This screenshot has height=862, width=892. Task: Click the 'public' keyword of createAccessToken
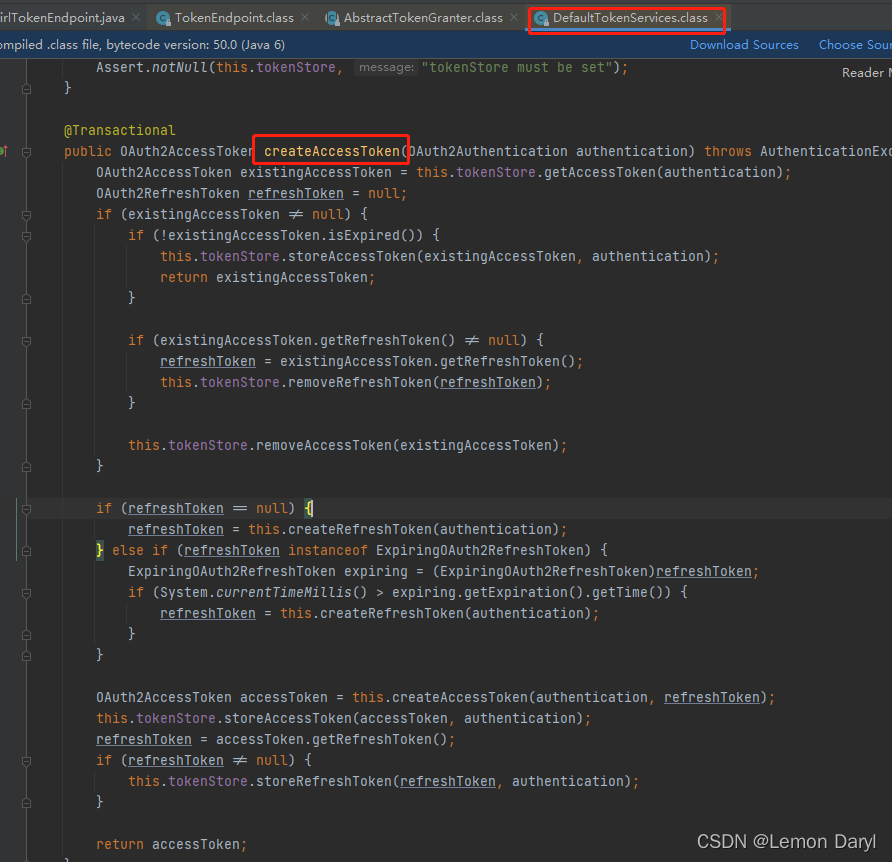click(x=88, y=151)
